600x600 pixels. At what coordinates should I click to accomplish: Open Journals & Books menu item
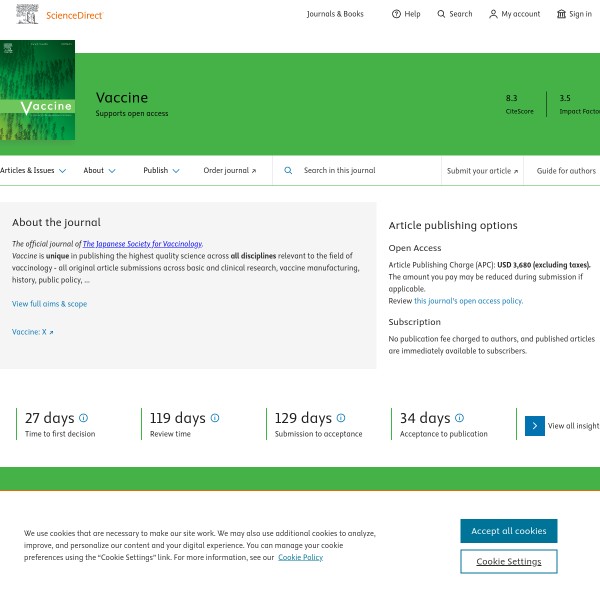click(335, 14)
